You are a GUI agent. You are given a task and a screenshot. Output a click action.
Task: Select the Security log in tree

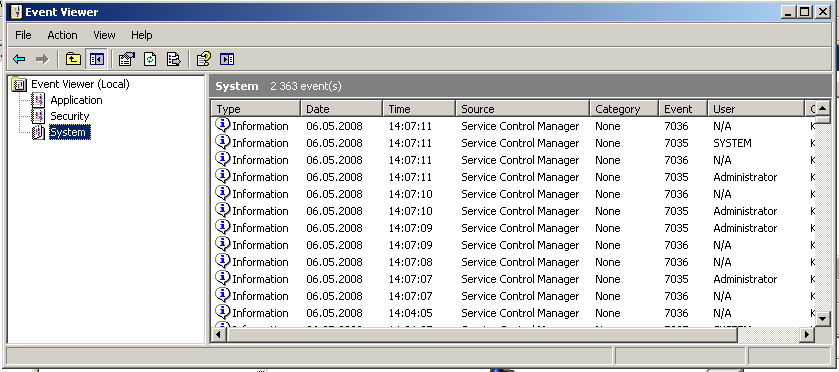pos(70,116)
